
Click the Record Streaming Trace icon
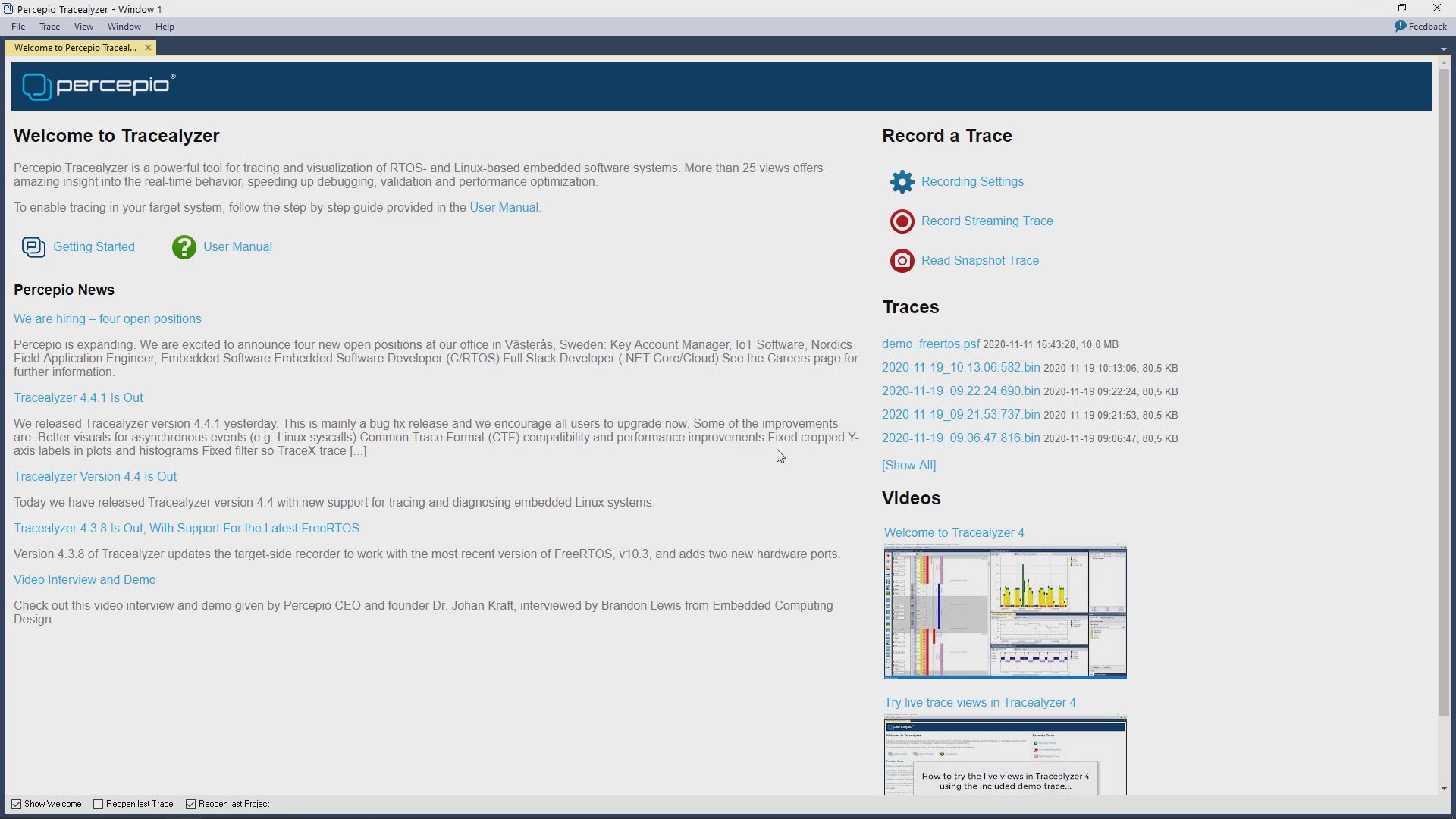pos(902,221)
